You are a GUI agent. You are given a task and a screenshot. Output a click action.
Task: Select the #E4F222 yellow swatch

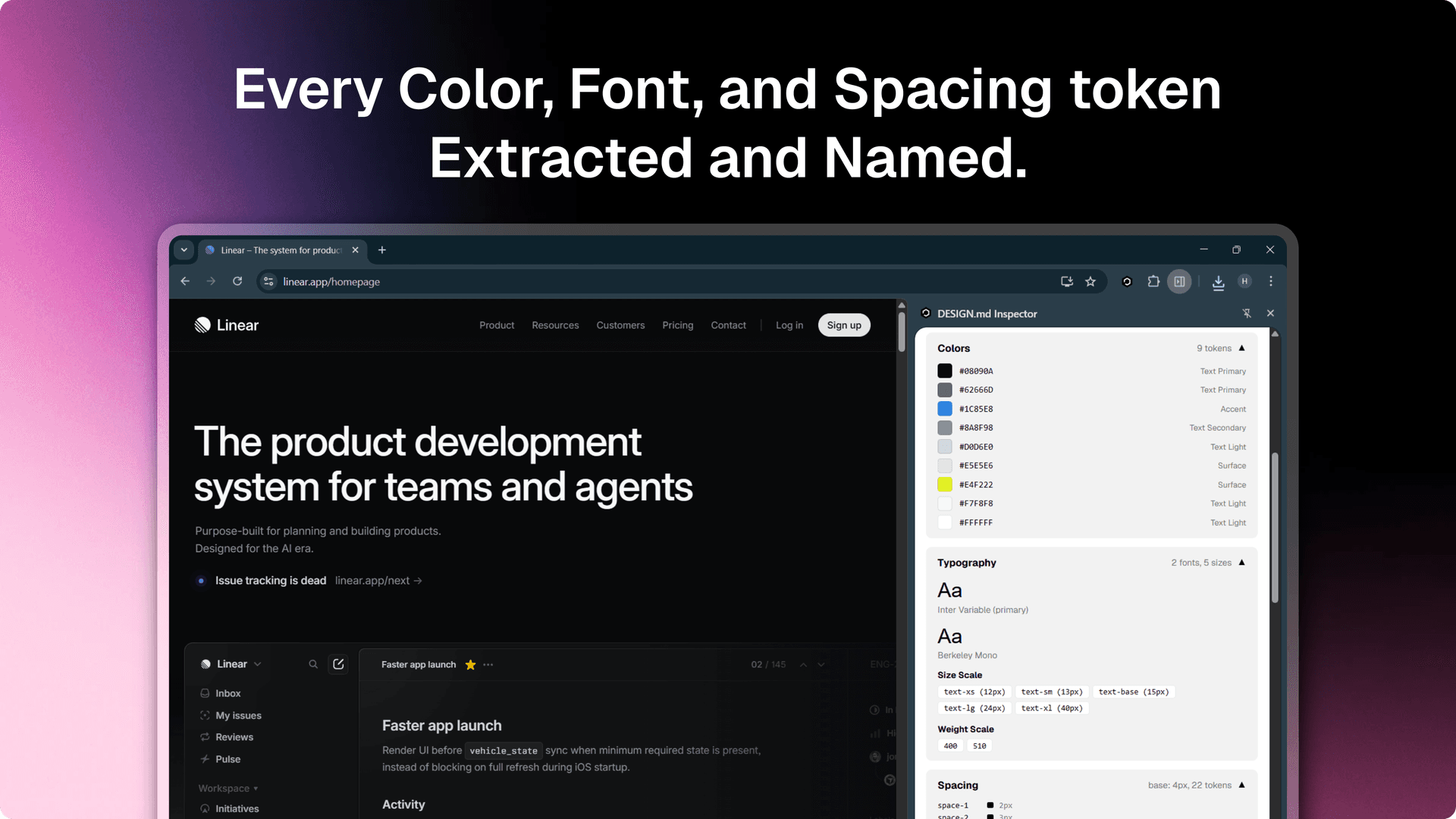tap(945, 485)
